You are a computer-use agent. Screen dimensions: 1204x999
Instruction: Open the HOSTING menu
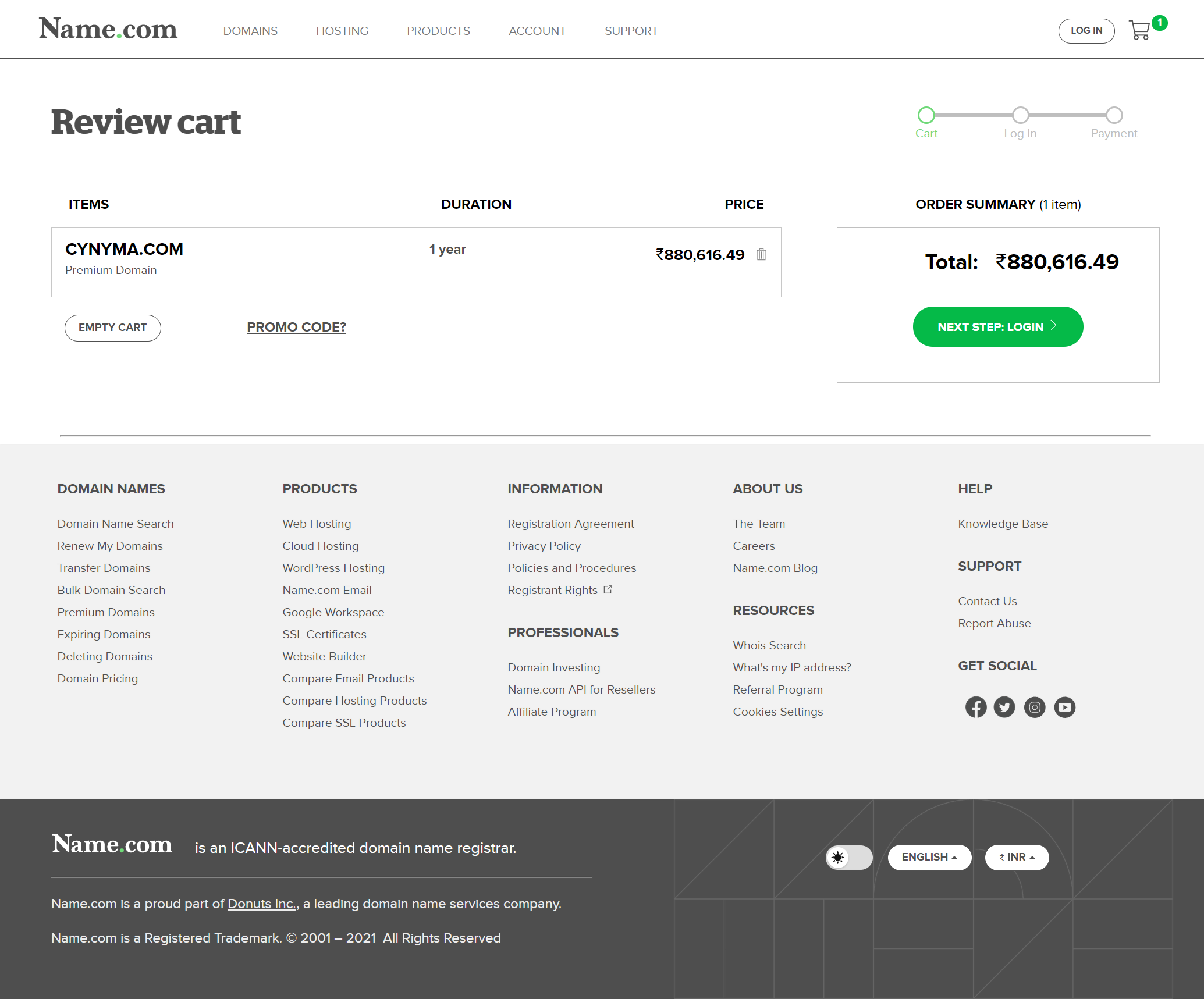coord(342,31)
